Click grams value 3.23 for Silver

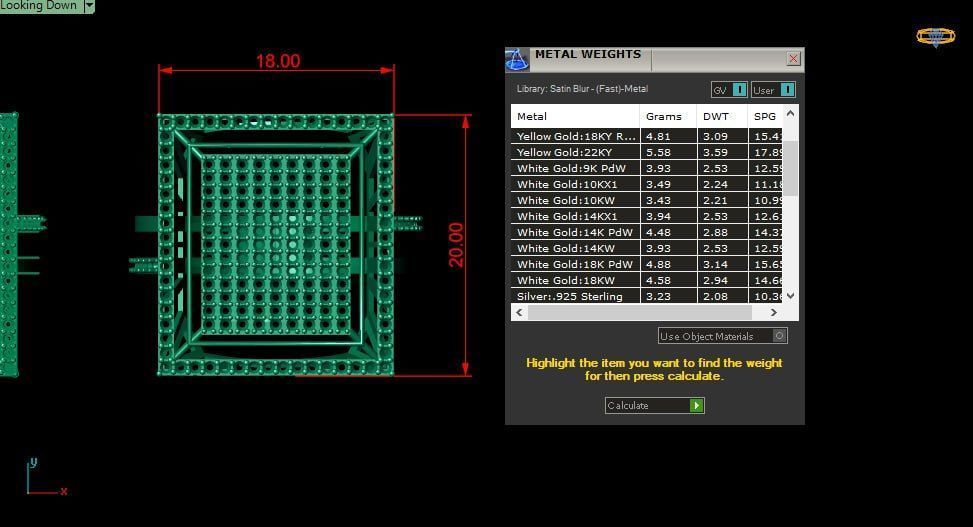[x=658, y=296]
